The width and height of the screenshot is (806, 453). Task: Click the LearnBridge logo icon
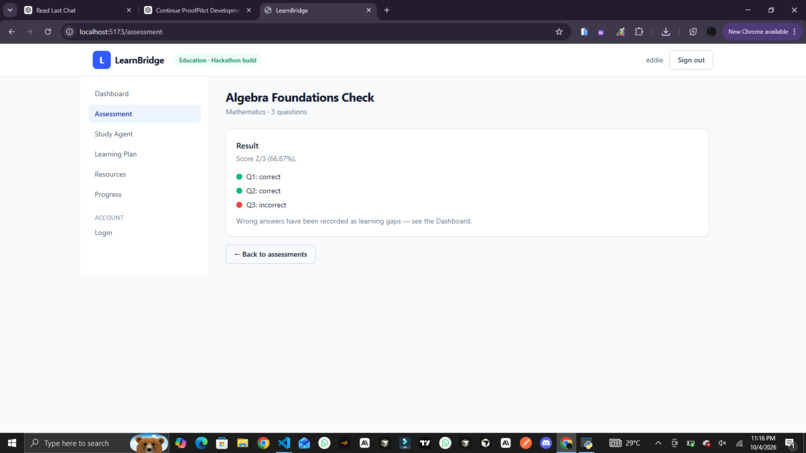(101, 60)
